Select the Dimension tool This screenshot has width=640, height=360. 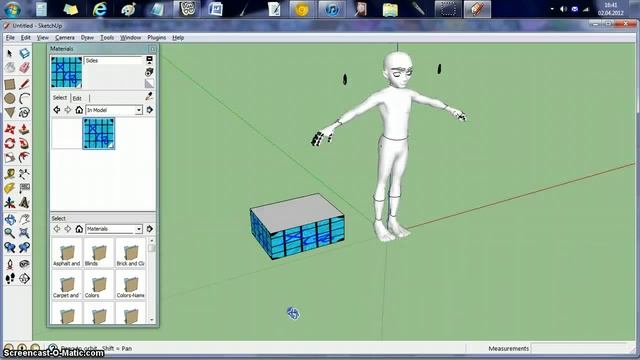[x=24, y=174]
